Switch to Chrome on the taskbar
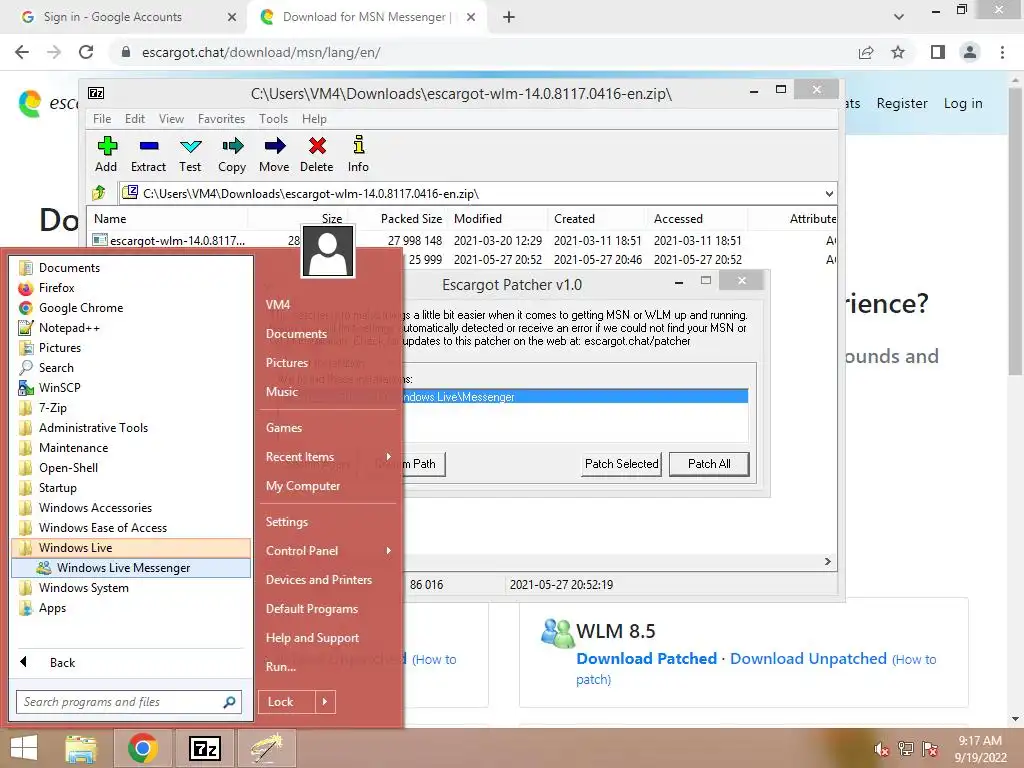 pyautogui.click(x=143, y=748)
